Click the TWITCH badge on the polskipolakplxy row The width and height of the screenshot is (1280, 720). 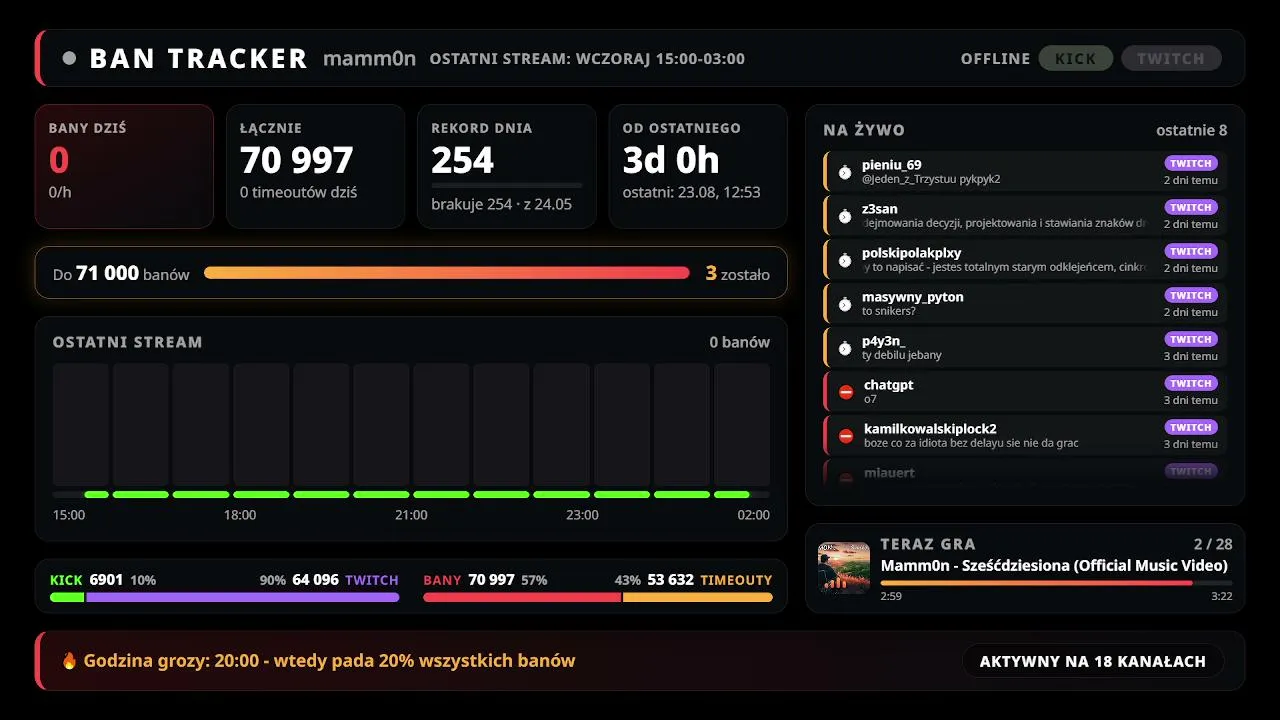pos(1191,251)
